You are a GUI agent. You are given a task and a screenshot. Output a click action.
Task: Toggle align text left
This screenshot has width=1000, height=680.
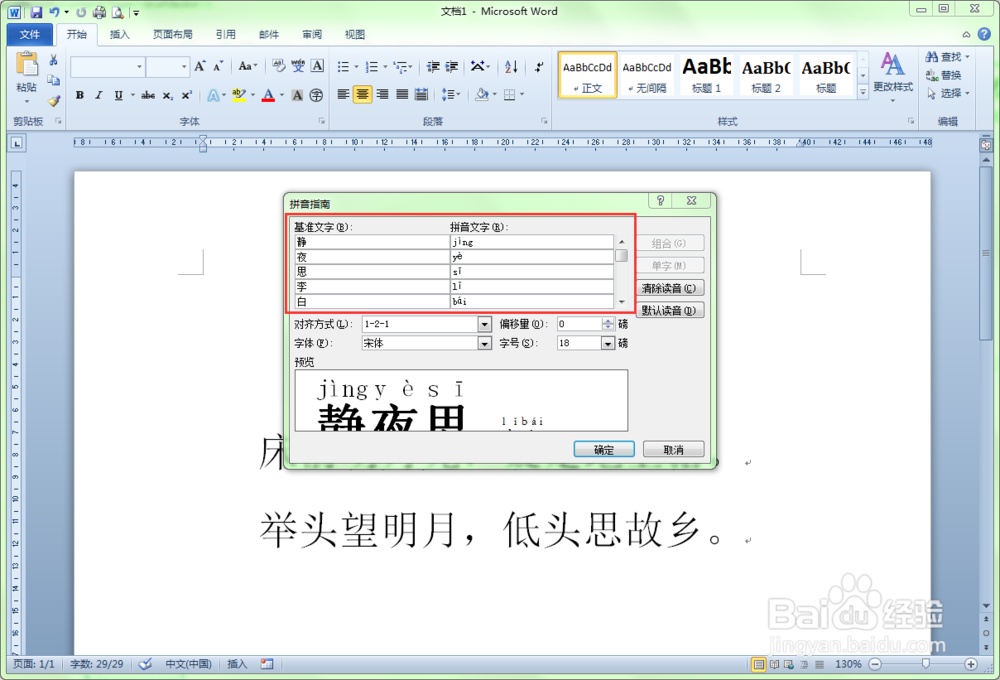pos(343,95)
